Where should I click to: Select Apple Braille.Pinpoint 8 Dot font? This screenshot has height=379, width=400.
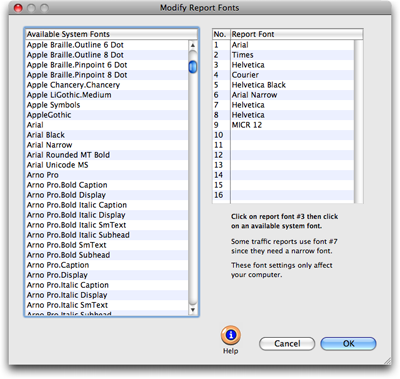[x=107, y=75]
